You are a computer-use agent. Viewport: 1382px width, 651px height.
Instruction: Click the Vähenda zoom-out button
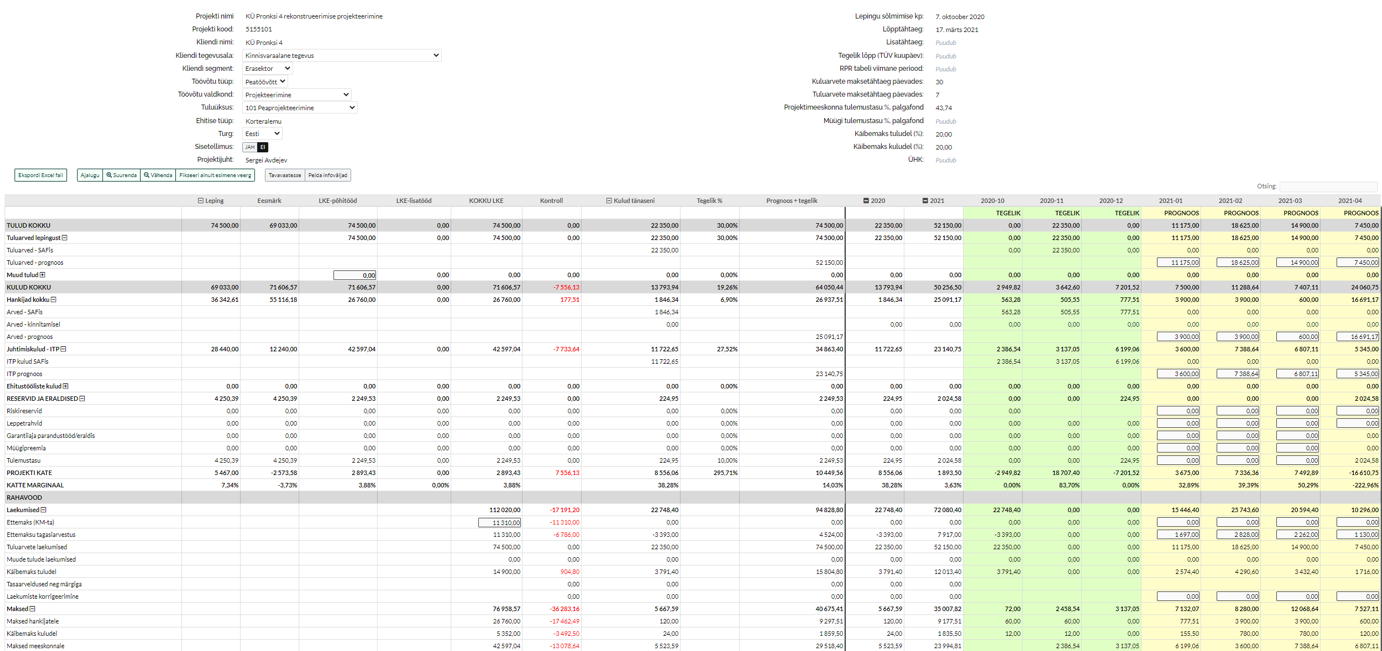click(158, 175)
